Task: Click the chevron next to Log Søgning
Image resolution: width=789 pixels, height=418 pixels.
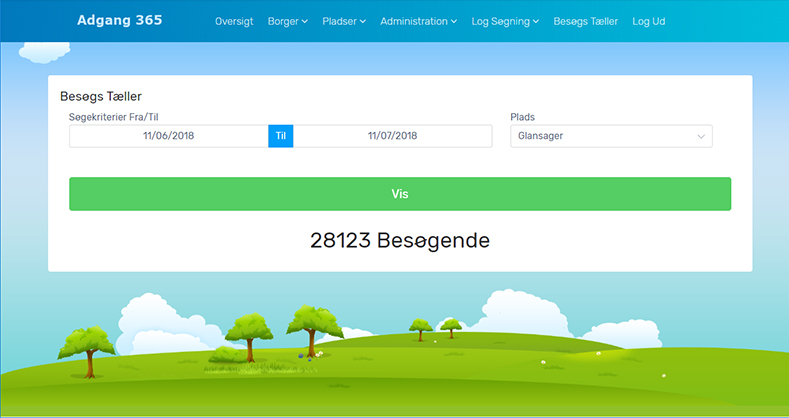Action: 536,21
